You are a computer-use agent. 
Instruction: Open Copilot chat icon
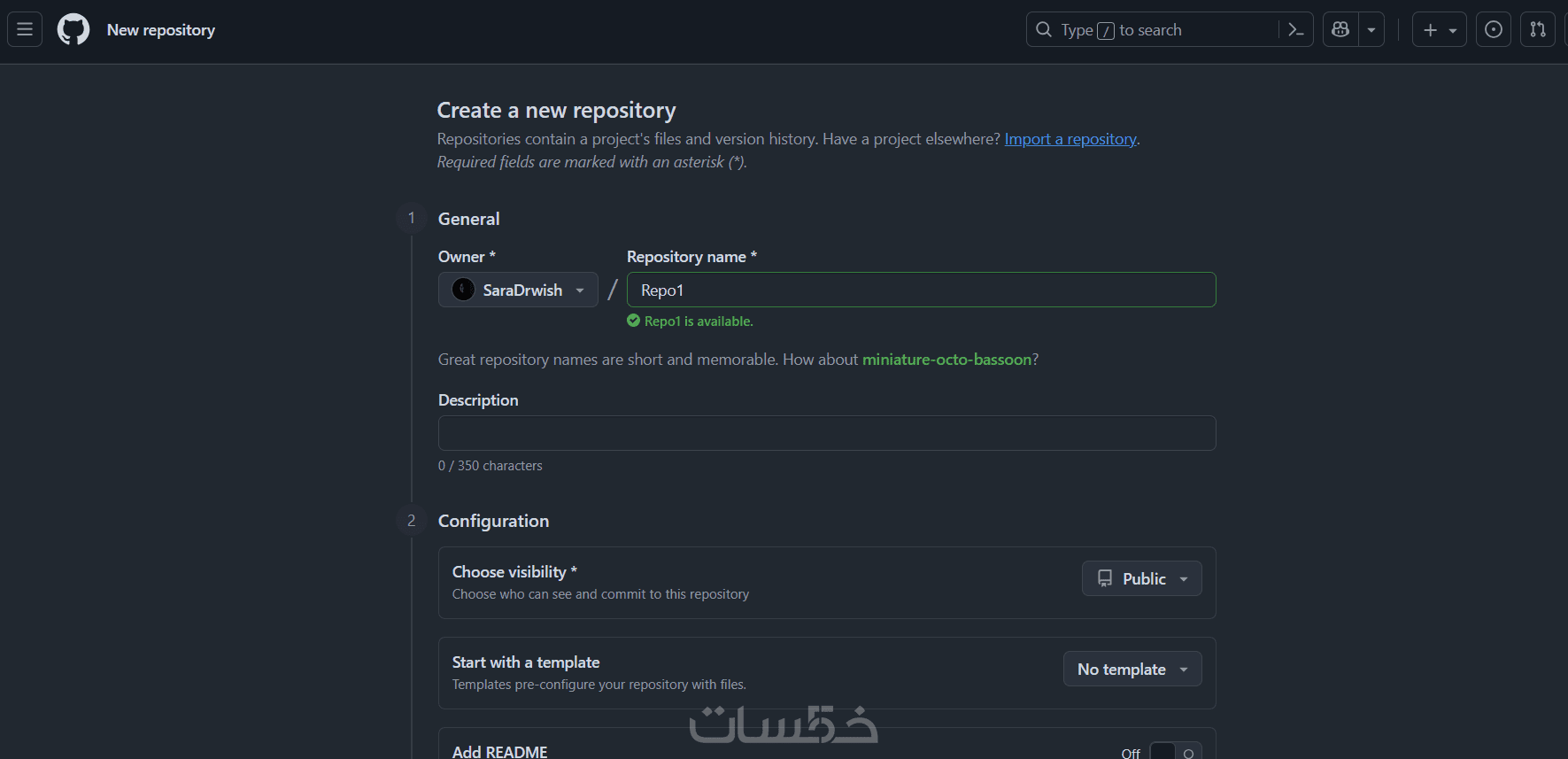tap(1340, 30)
